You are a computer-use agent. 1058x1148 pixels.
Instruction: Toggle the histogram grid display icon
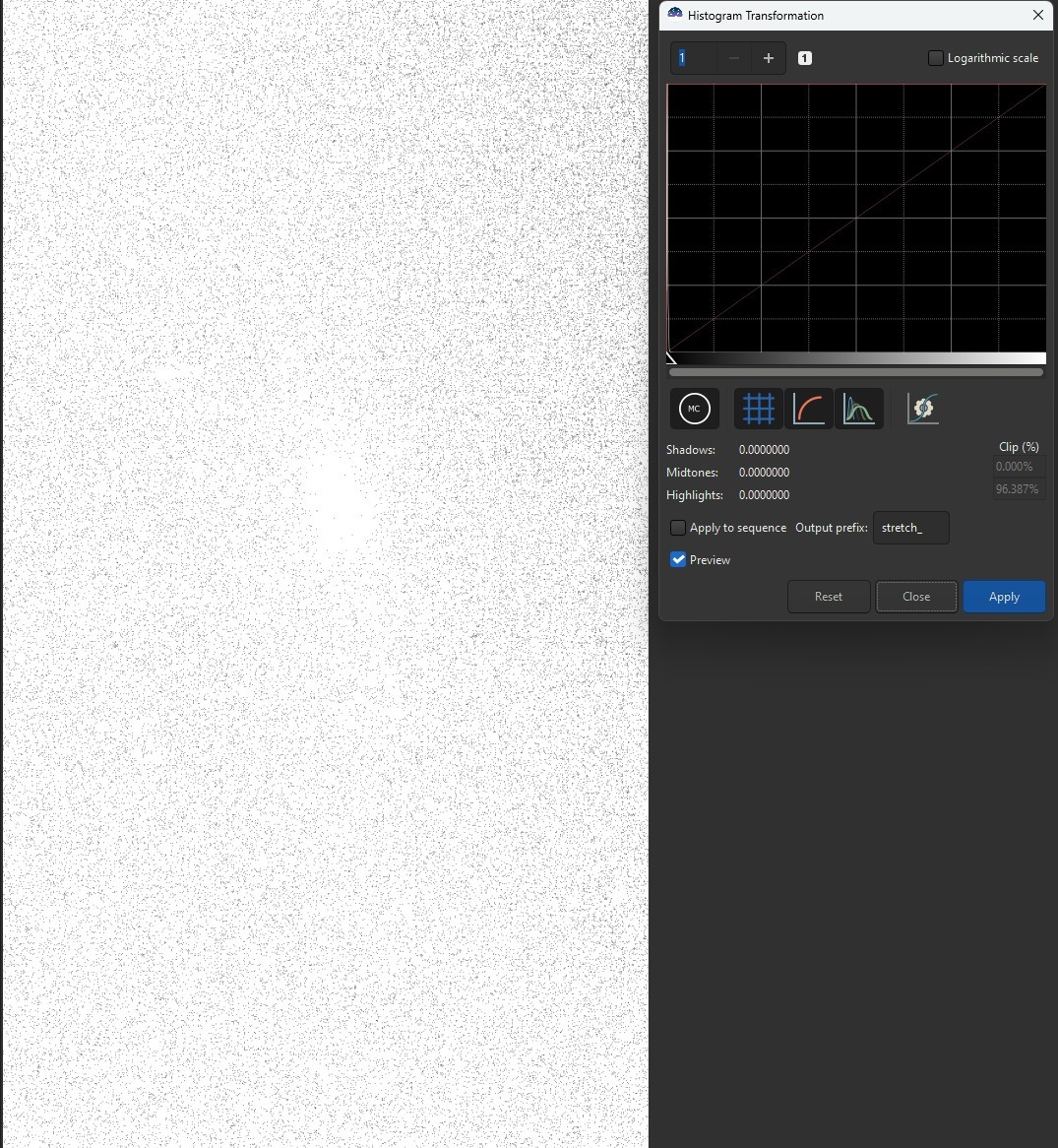(x=759, y=409)
